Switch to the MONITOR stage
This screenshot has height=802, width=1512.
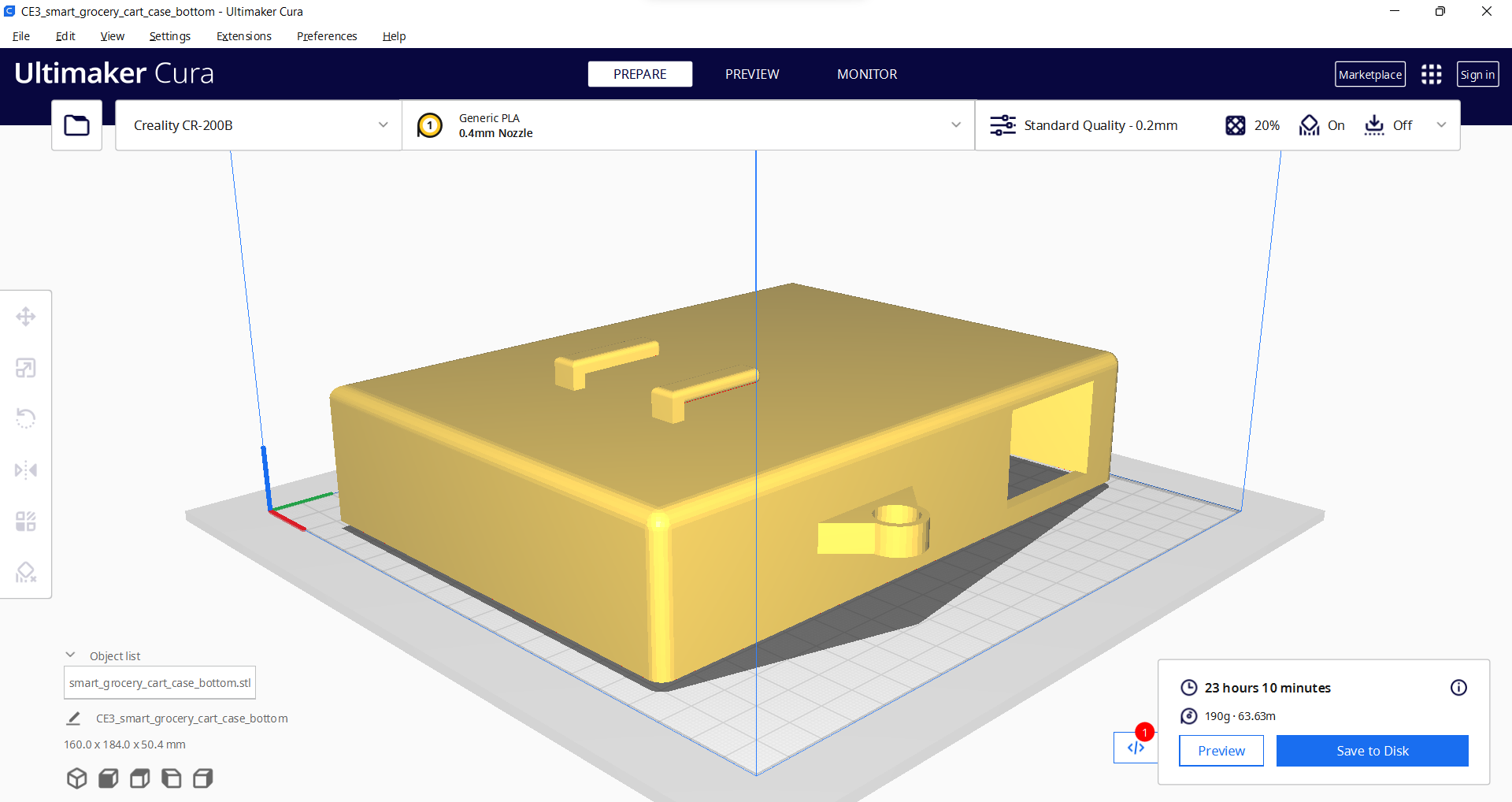click(x=867, y=74)
